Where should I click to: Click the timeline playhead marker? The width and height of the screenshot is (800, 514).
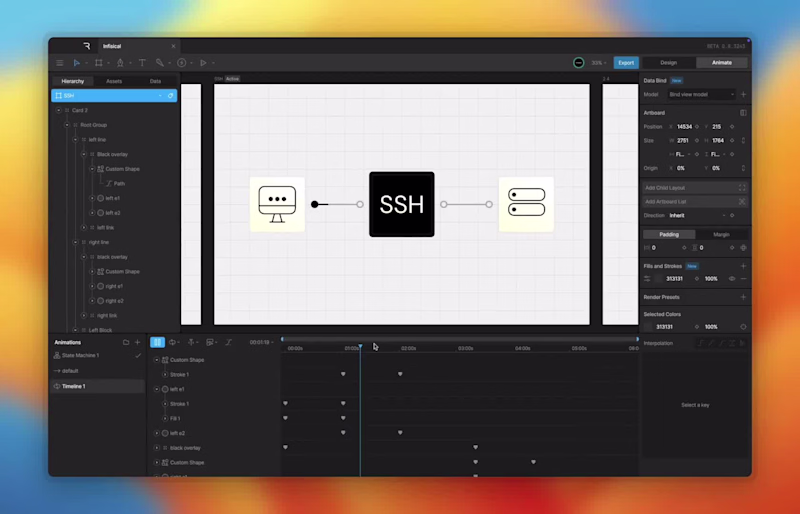[x=360, y=347]
